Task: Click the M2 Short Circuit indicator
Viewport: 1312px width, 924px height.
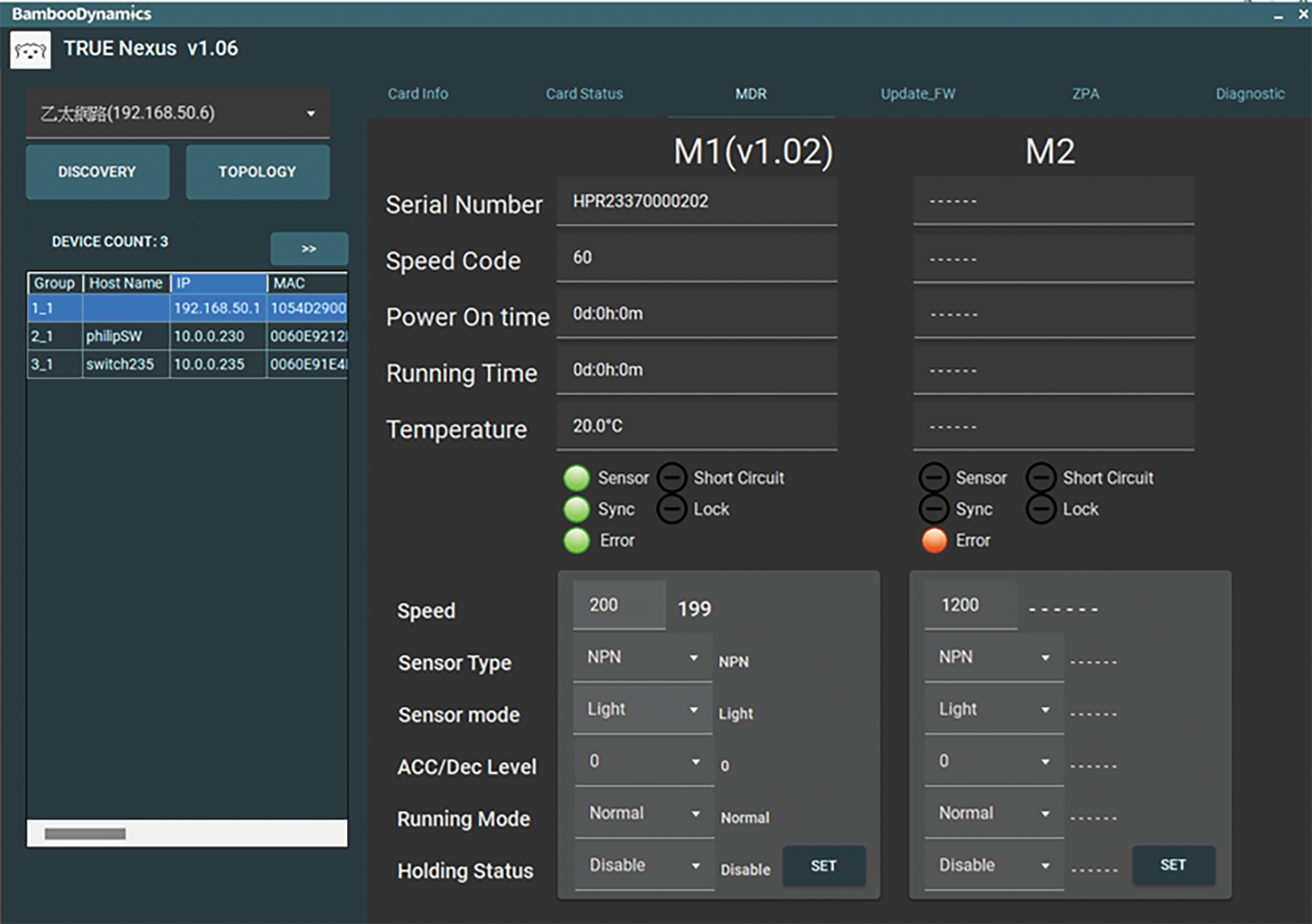Action: tap(1041, 478)
